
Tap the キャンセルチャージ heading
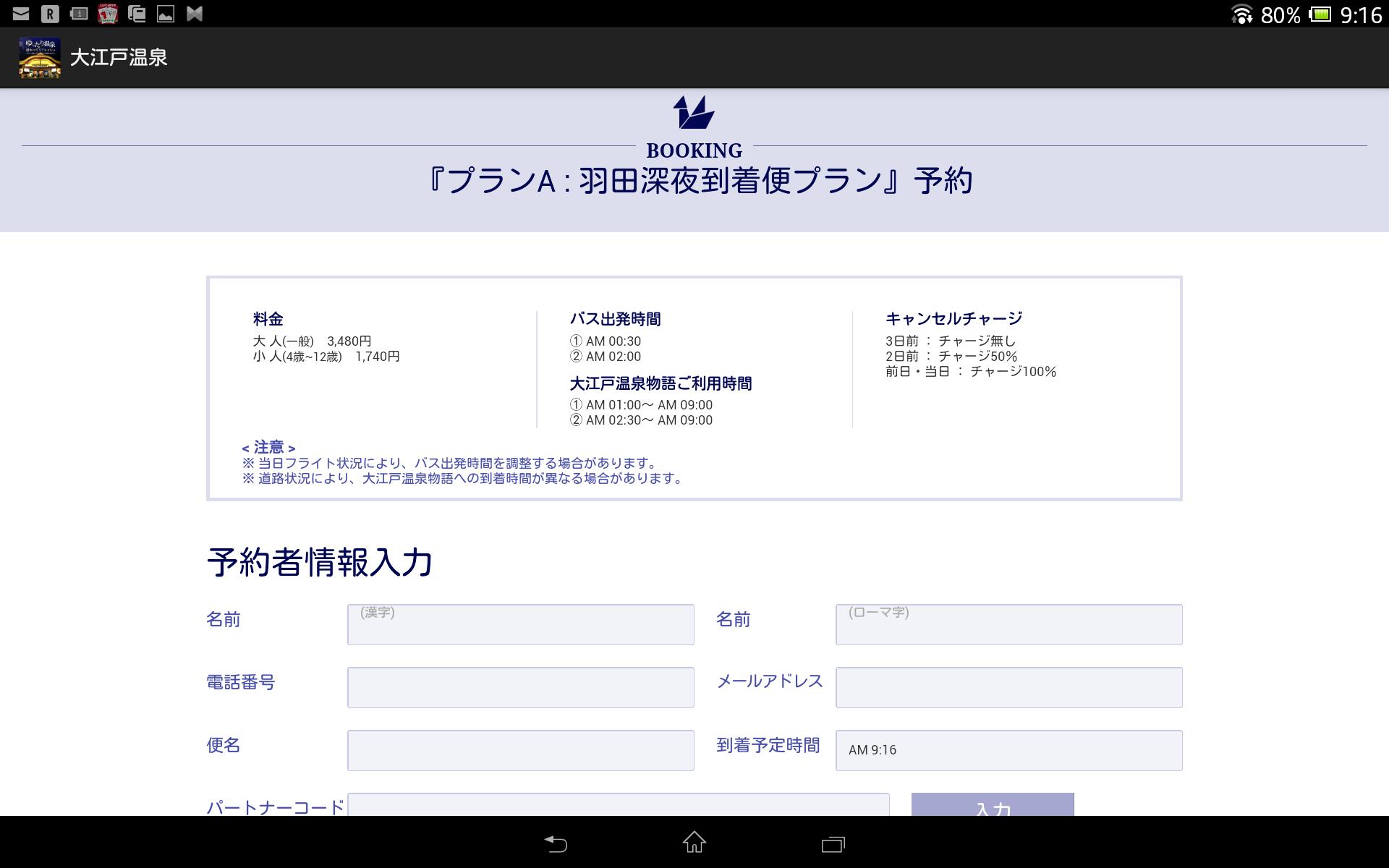(x=954, y=318)
